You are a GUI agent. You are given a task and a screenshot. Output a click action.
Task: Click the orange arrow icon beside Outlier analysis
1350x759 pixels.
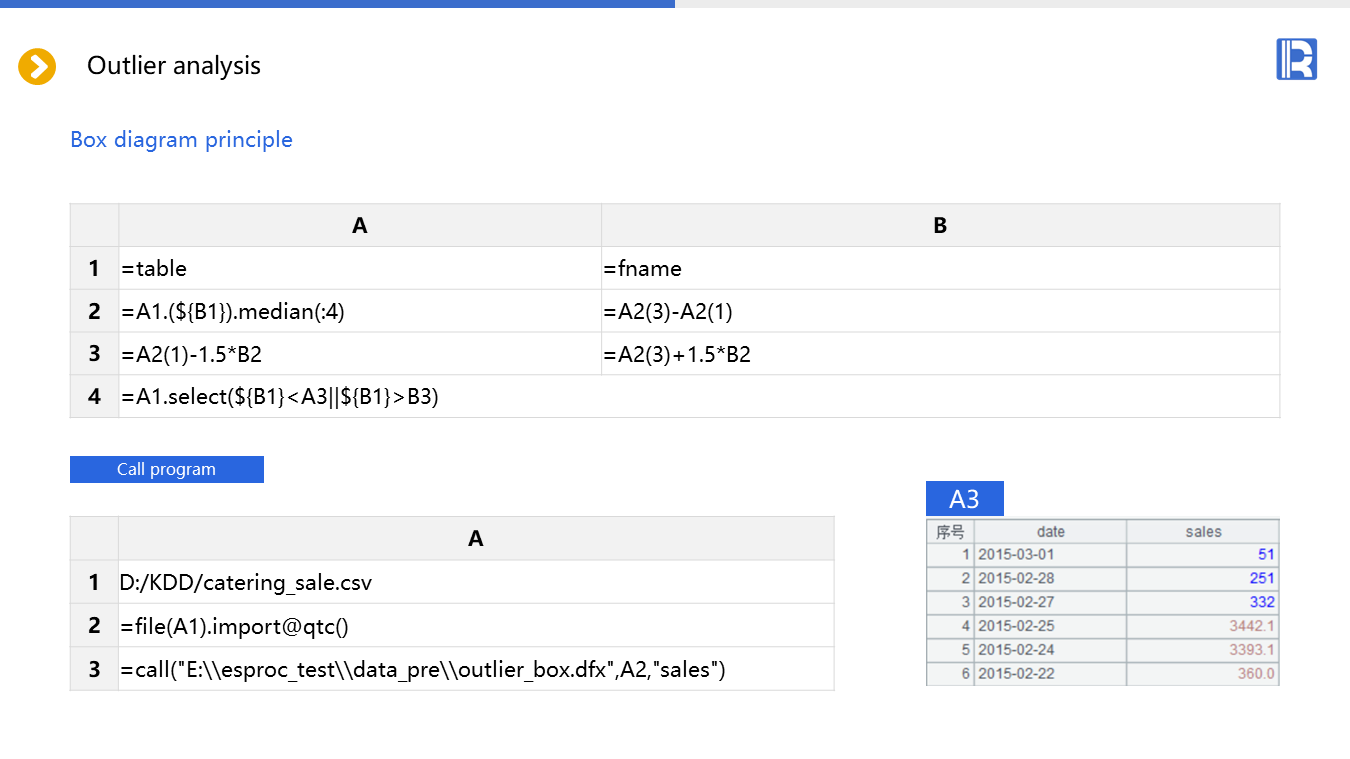pyautogui.click(x=37, y=67)
